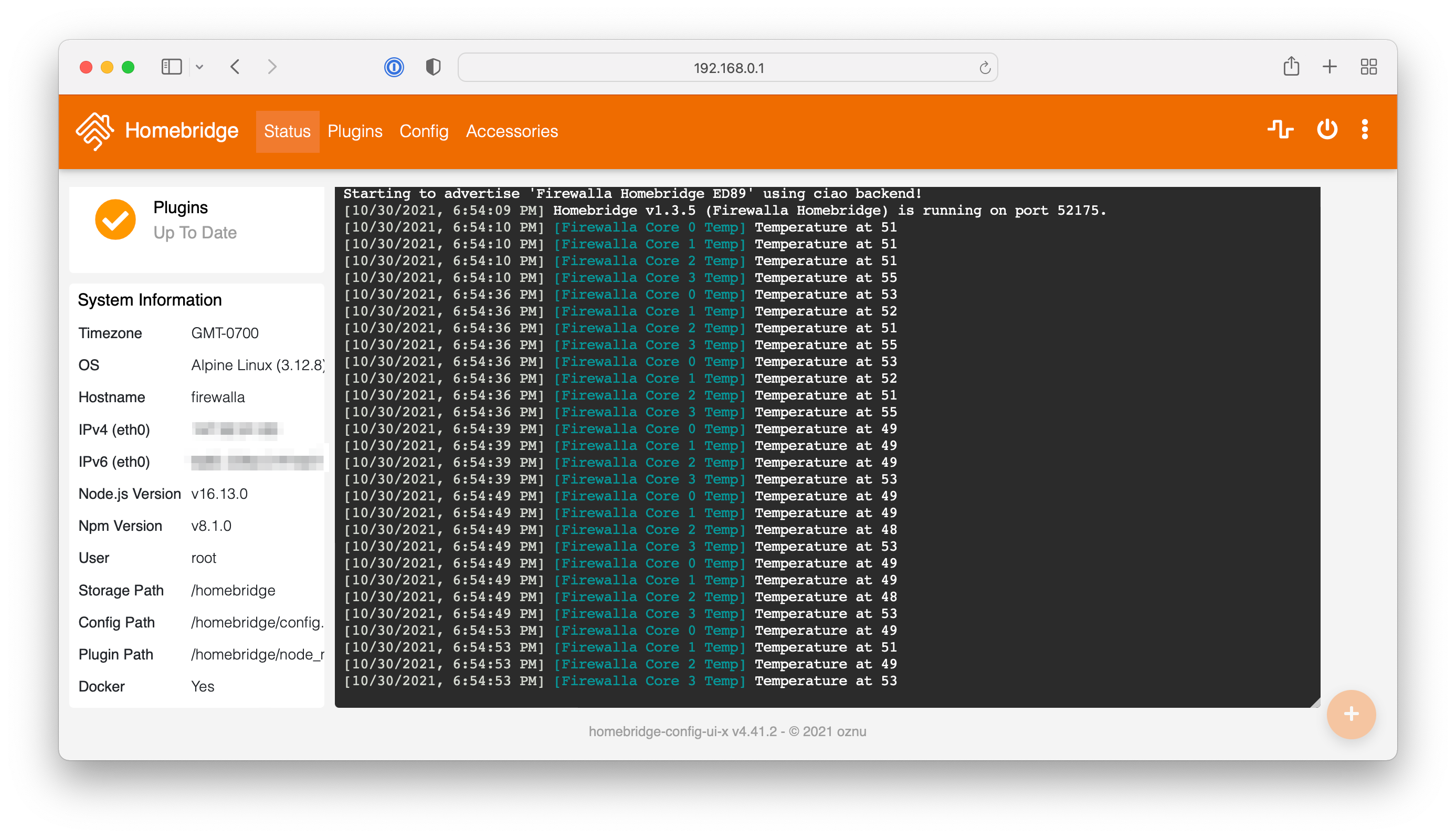Screen dimensions: 1456x838
Task: Click the log line mentioning port 52175
Action: pos(725,210)
